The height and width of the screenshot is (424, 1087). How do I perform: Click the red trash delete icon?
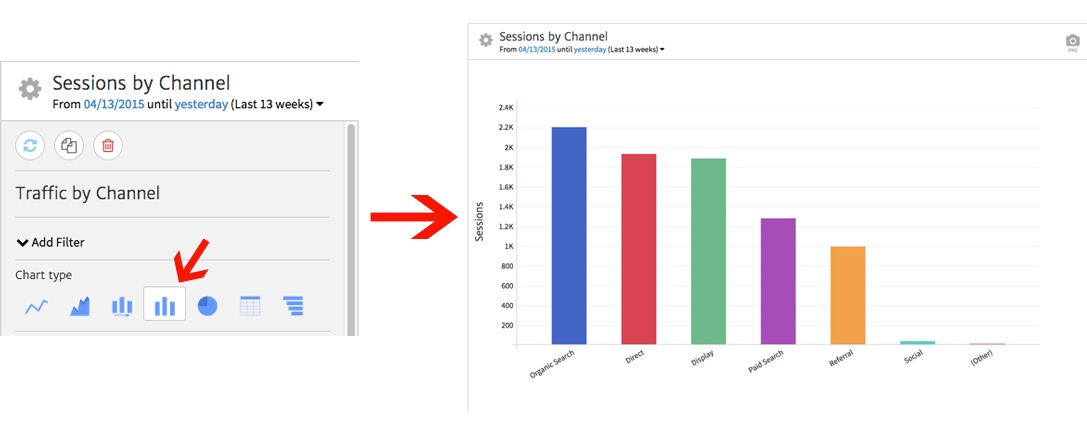[x=108, y=145]
